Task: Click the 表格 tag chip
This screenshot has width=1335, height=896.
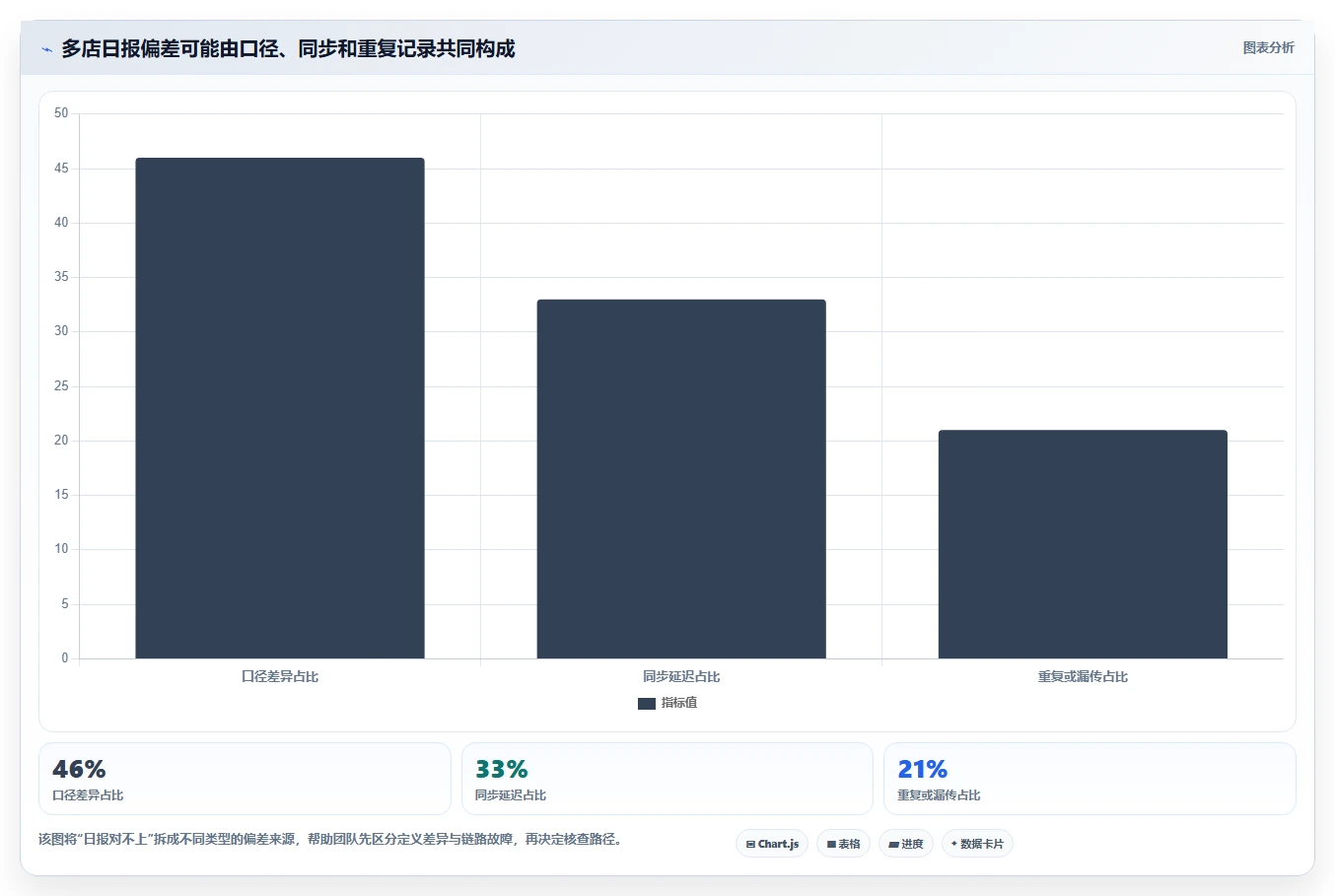Action: pyautogui.click(x=843, y=844)
